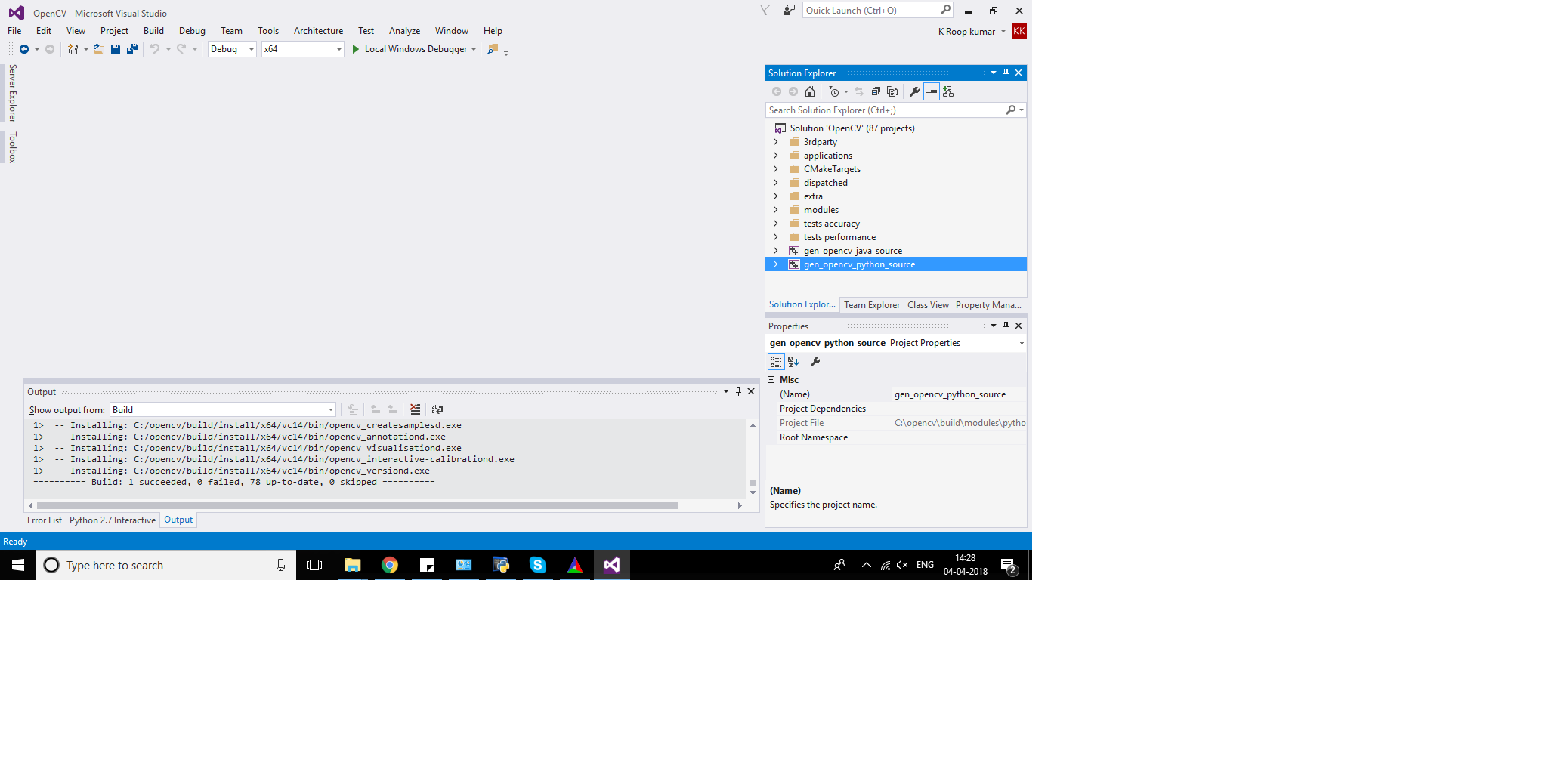Click Task View icon on taskbar
This screenshot has height=784, width=1561.
(x=314, y=565)
